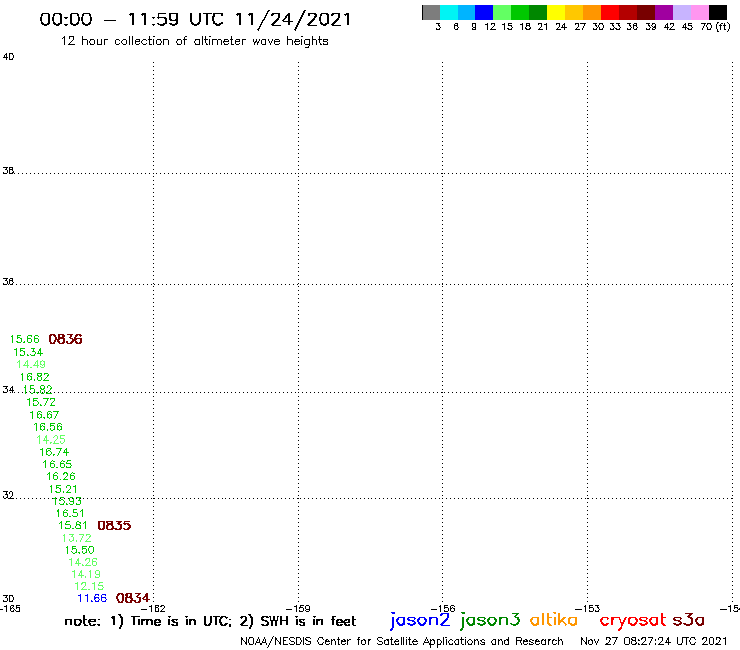
Task: Click latitude axis label 34
Action: coord(8,390)
